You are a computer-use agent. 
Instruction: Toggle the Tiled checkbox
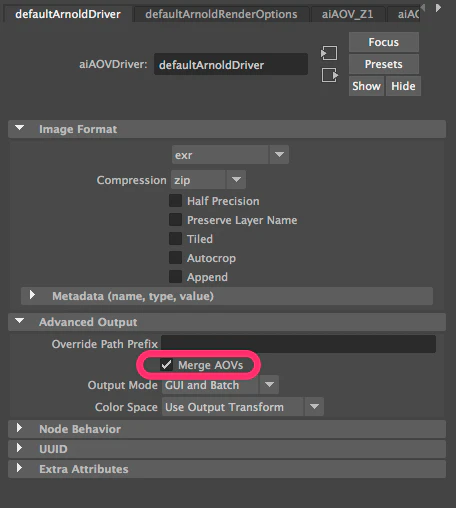(175, 239)
